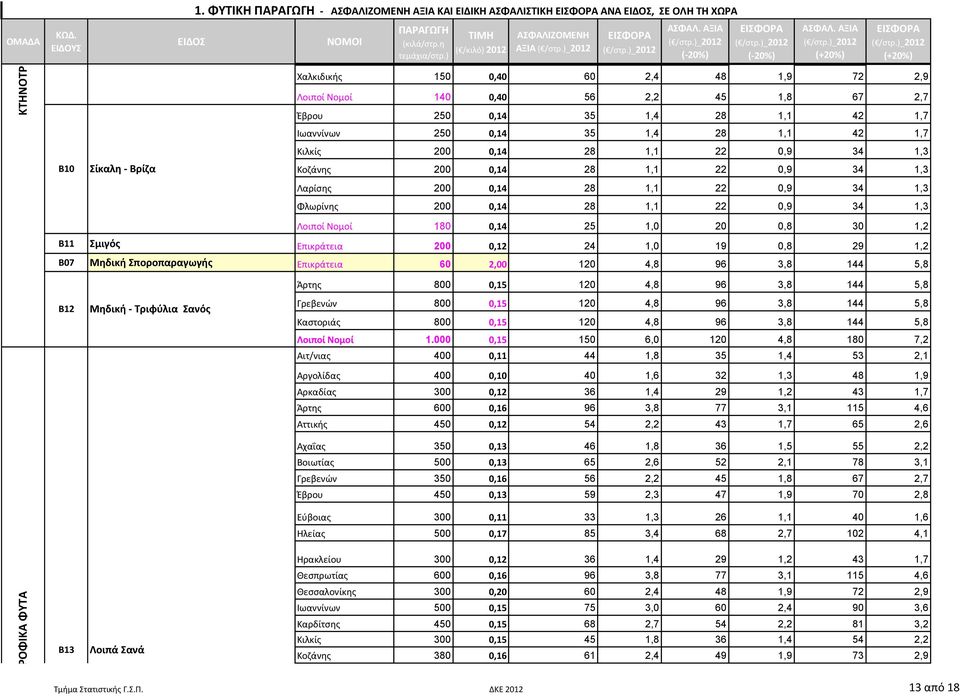The width and height of the screenshot is (960, 696).
Task: Click production value "380" in the last Κοζάνης row
Action: [x=442, y=656]
